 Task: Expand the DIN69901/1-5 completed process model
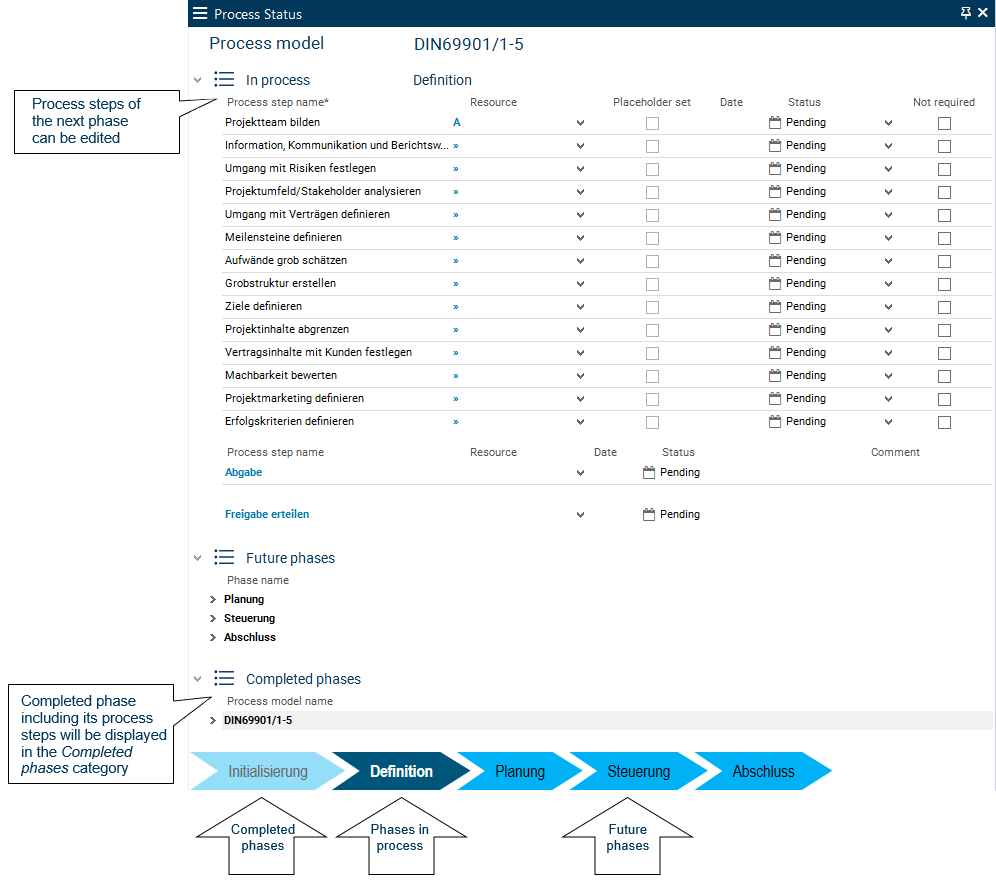tap(213, 720)
